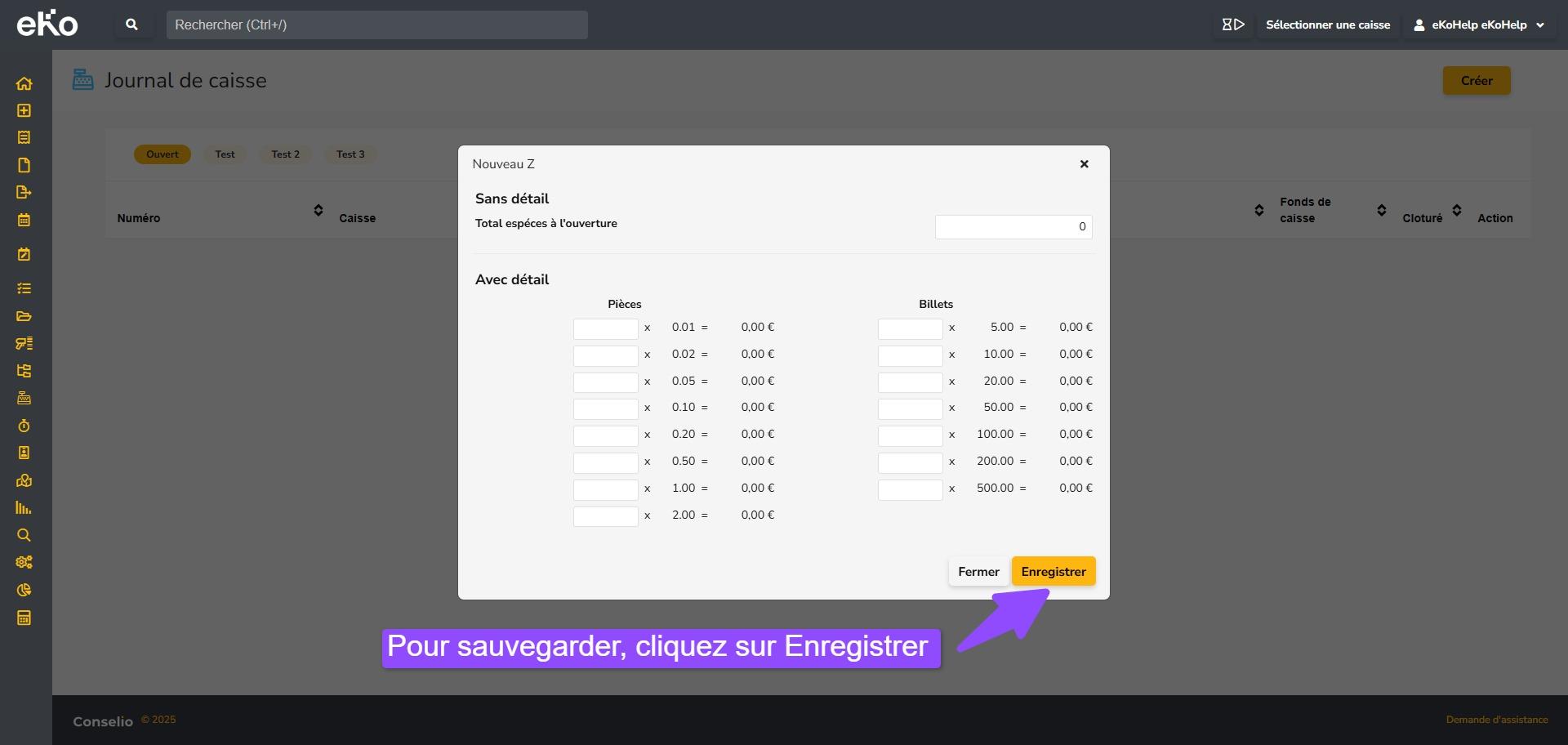Close the Nouveau Z dialog with X
1568x745 pixels.
(x=1084, y=164)
